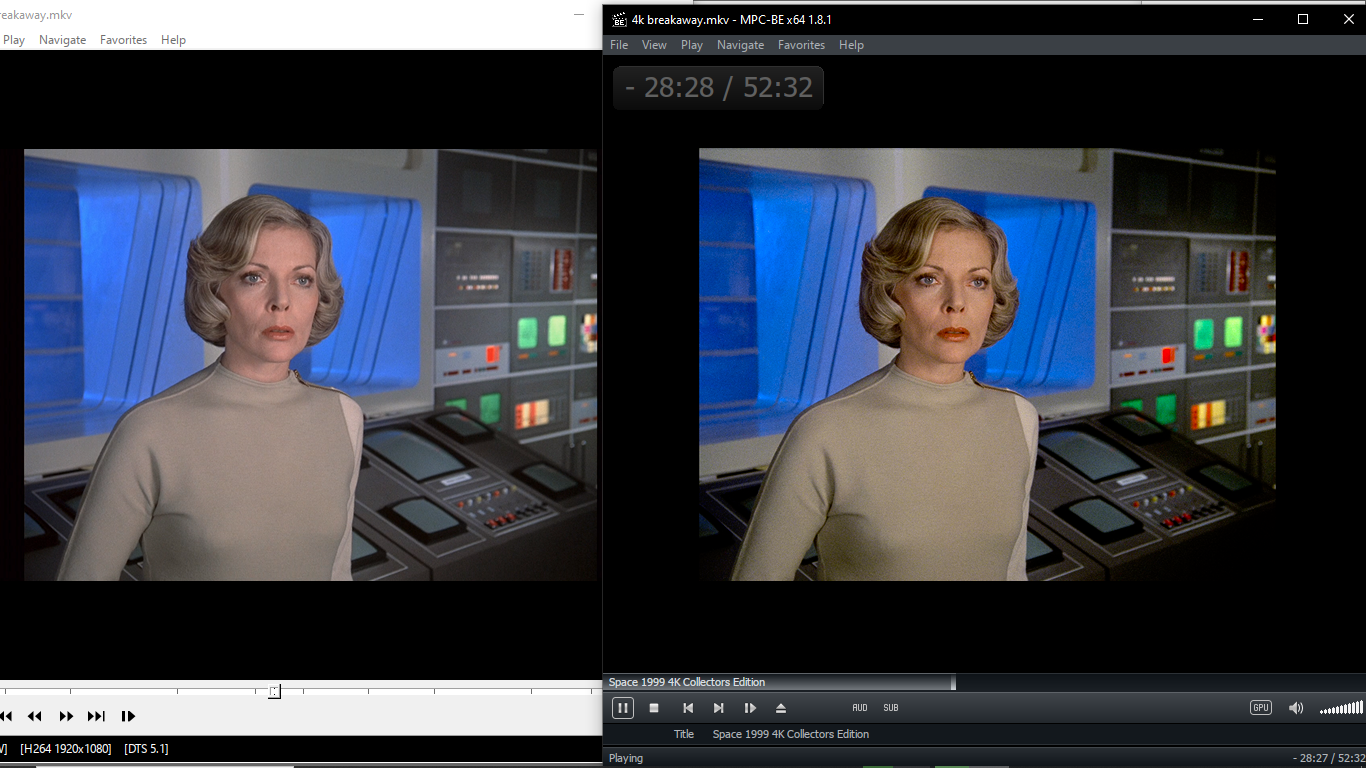
Task: Open Favorites menu in the left player window
Action: coord(123,40)
